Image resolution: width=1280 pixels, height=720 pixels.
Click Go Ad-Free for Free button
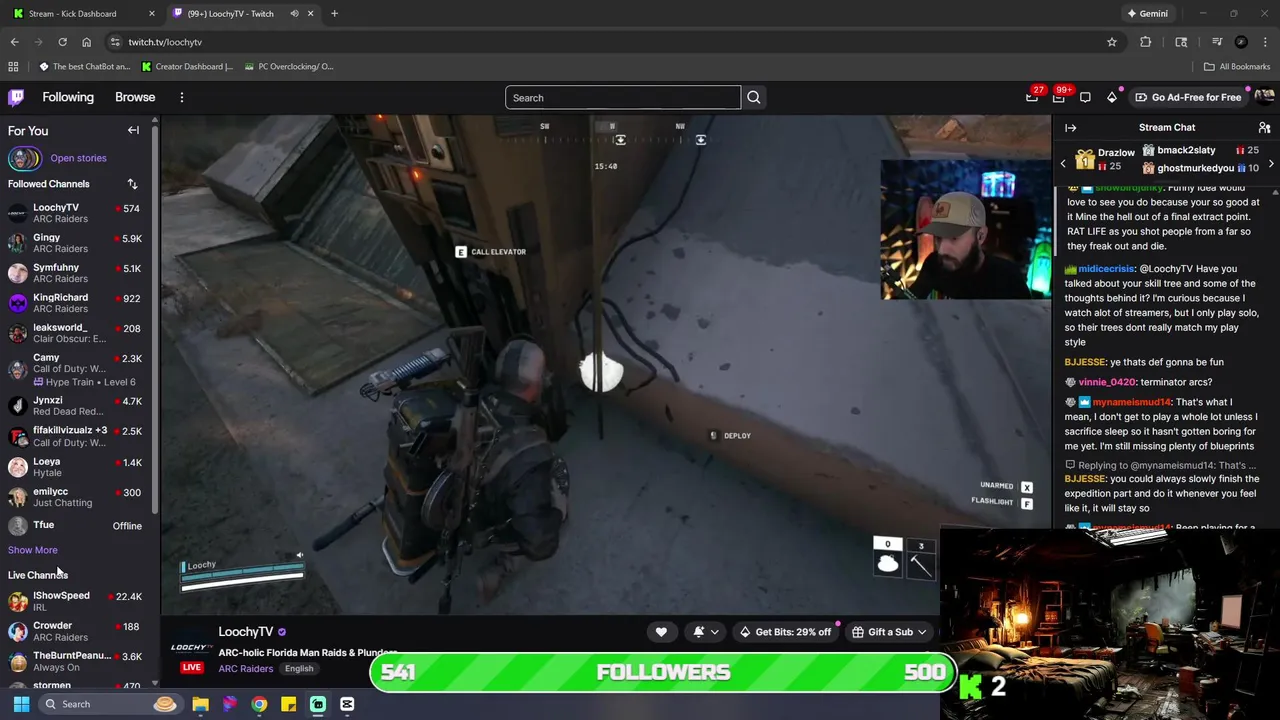point(1187,97)
